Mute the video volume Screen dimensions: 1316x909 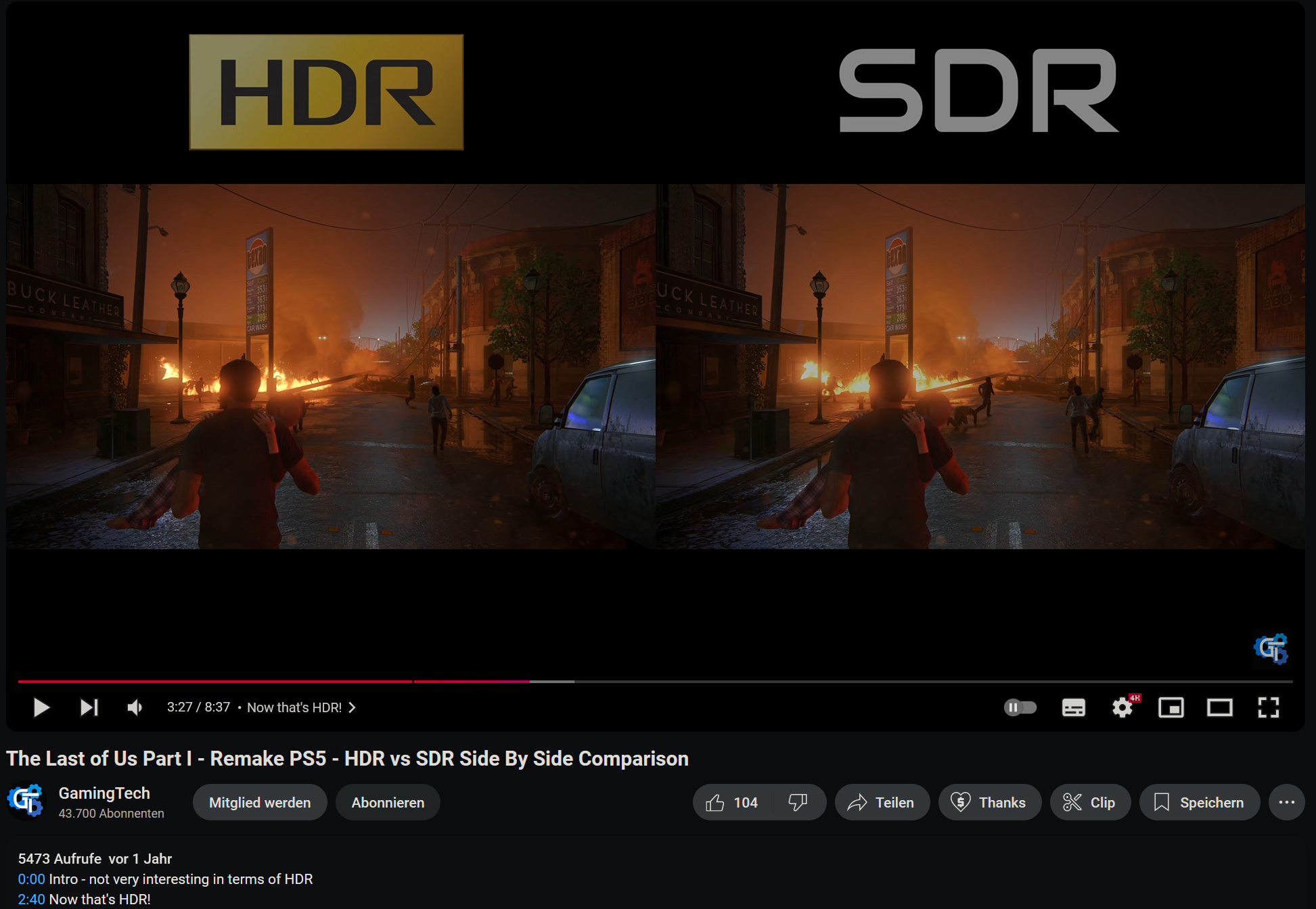point(134,707)
